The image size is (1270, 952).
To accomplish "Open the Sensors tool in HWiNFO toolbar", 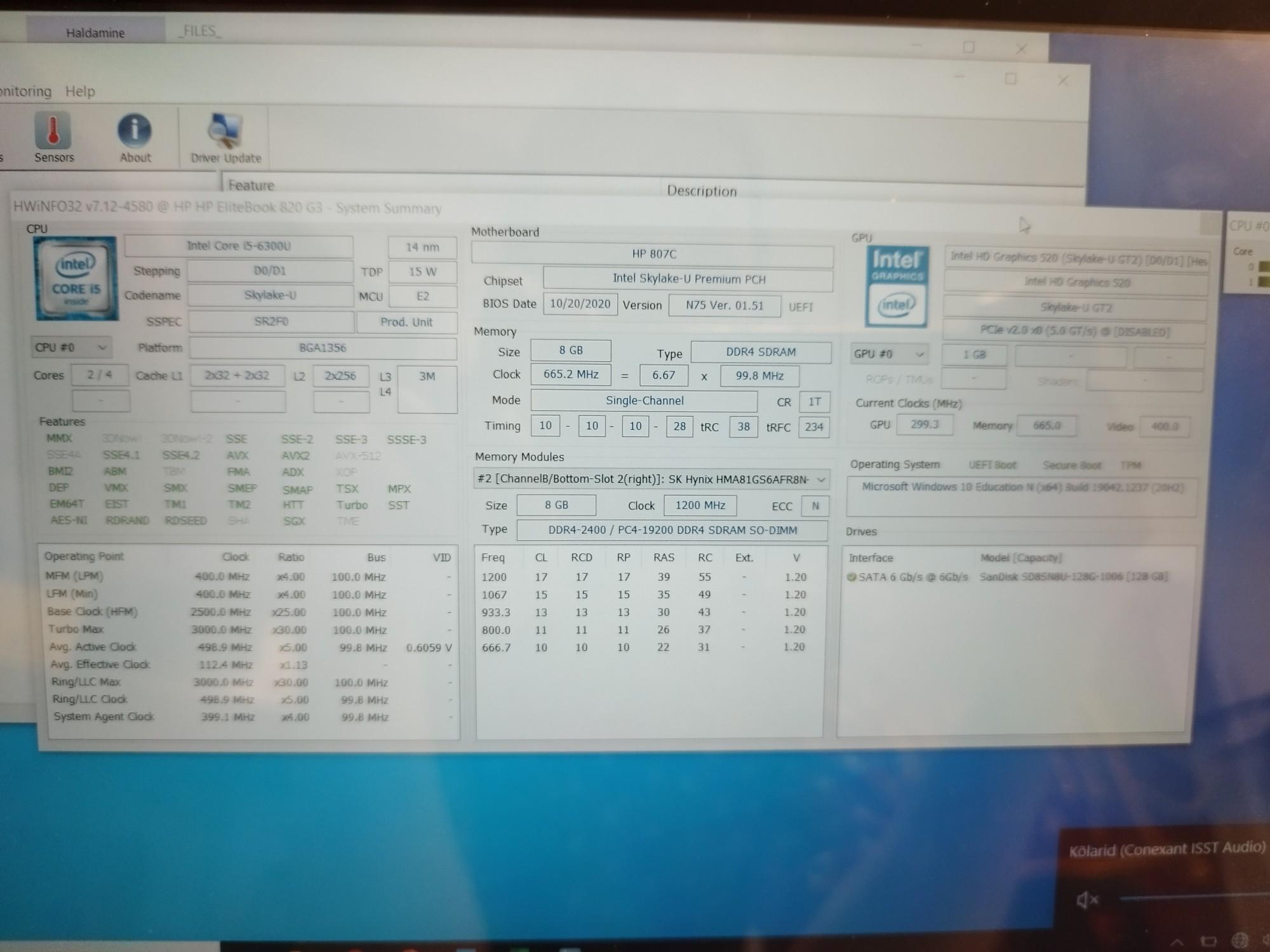I will pyautogui.click(x=53, y=138).
